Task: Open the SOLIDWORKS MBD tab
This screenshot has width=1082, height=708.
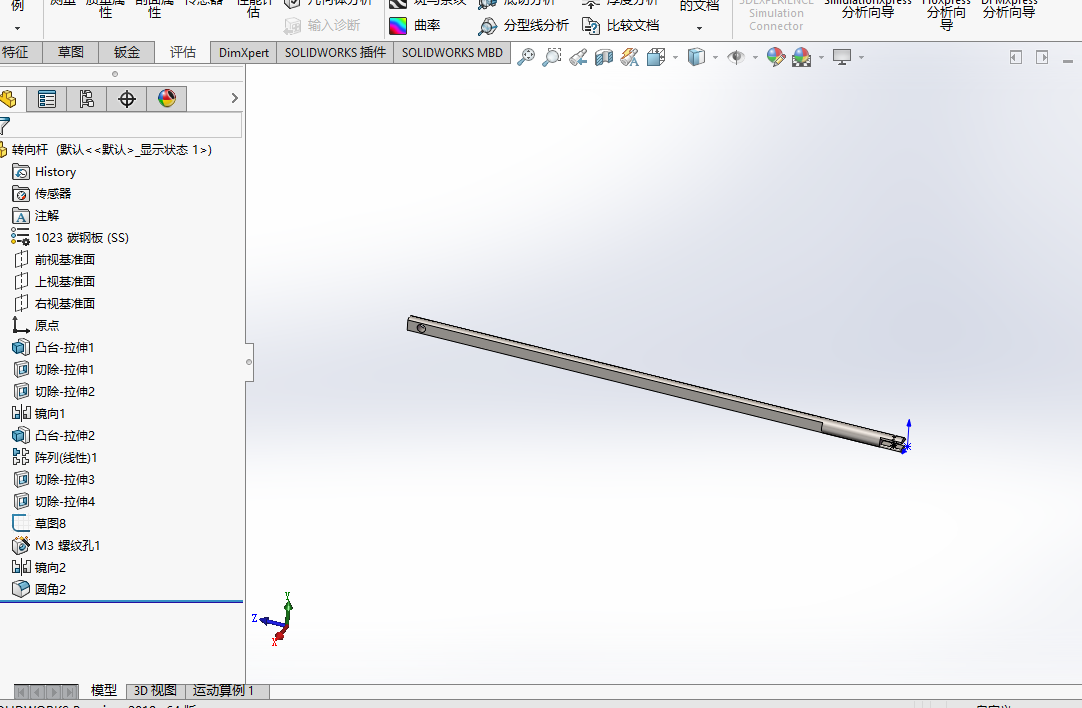Action: 453,52
